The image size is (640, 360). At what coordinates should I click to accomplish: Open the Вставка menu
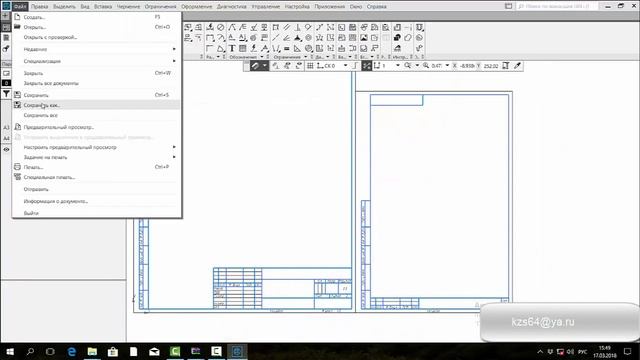(x=103, y=7)
